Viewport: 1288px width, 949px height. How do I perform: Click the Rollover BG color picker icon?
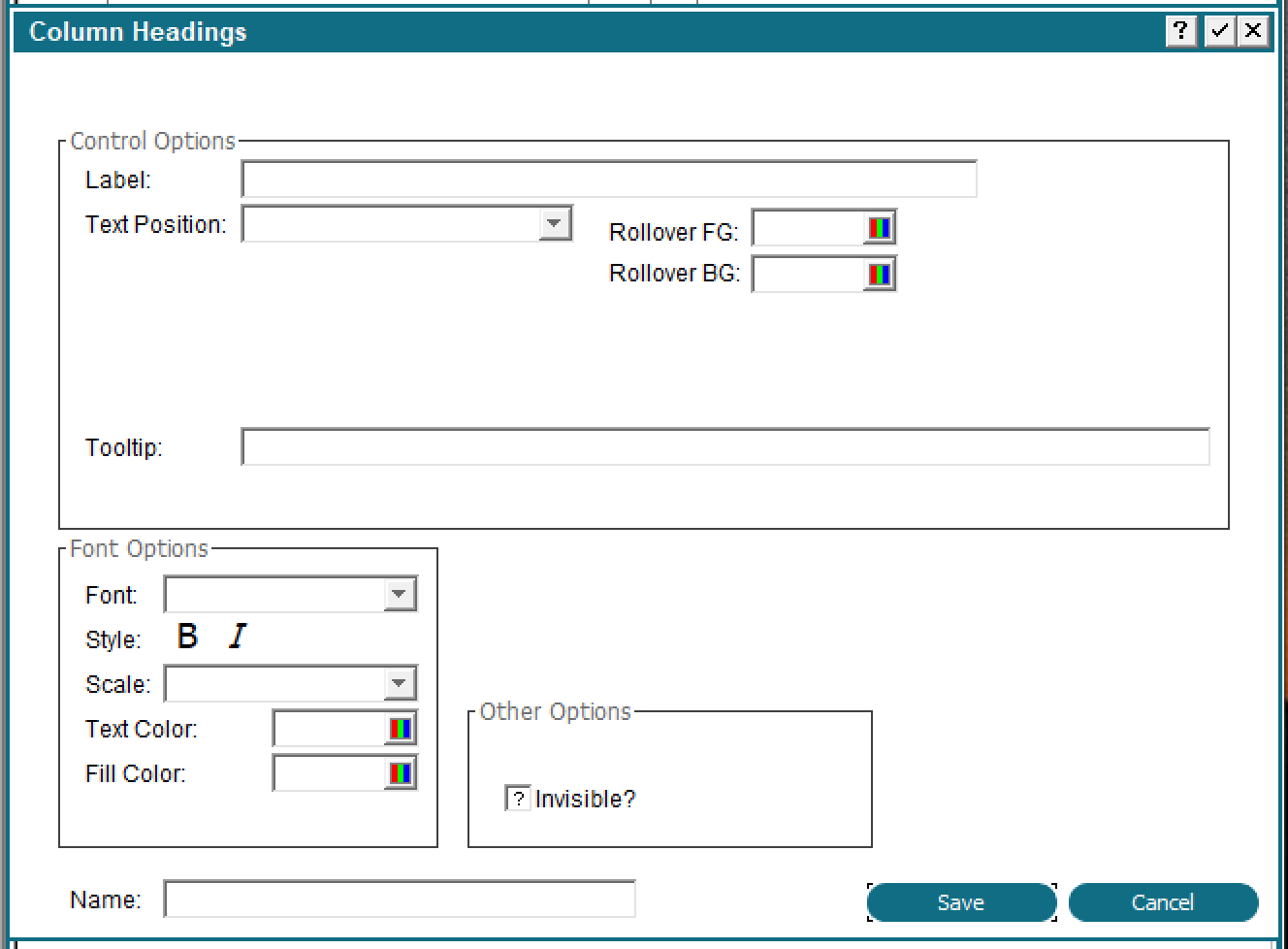click(x=879, y=275)
